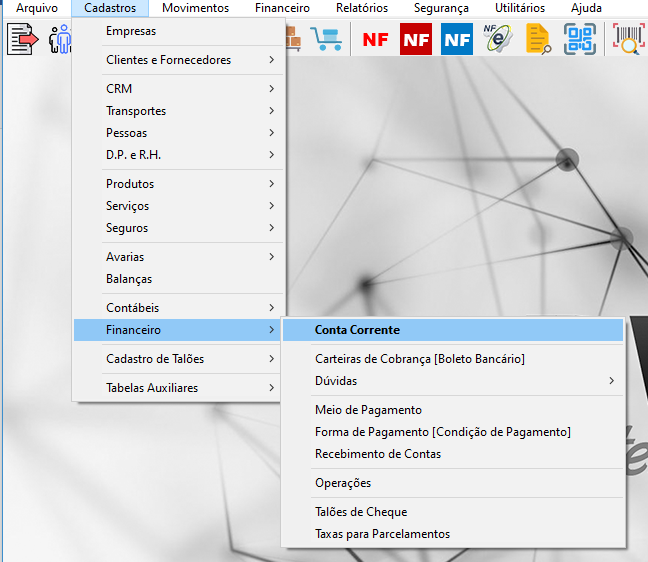Click the shopping cart toolbar icon

pos(326,39)
